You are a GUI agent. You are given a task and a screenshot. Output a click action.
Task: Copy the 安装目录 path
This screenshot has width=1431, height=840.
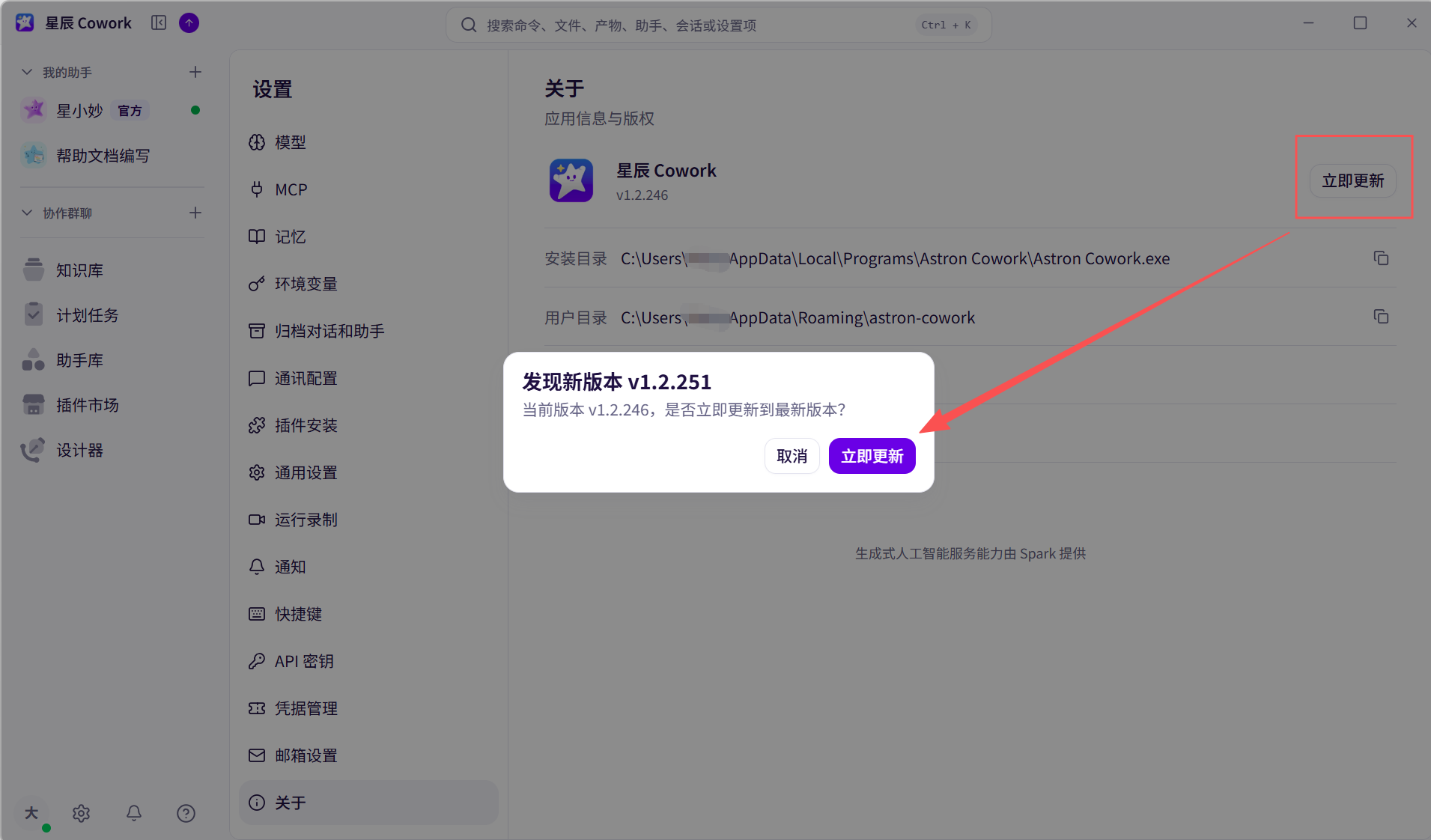[x=1381, y=258]
